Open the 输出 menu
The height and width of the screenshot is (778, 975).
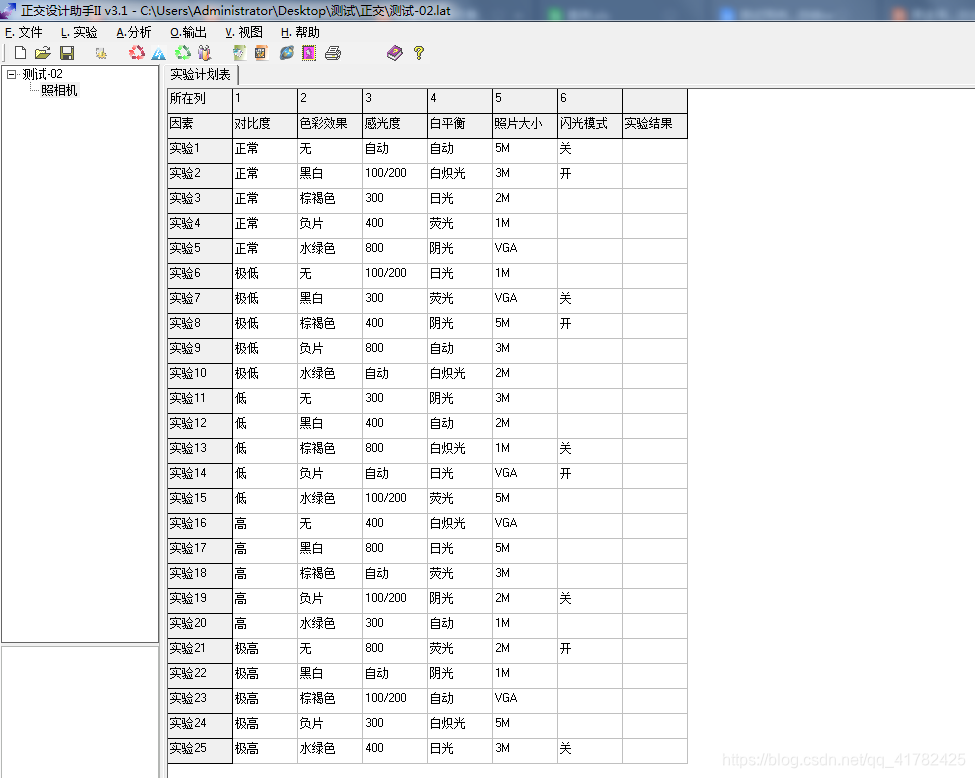pyautogui.click(x=188, y=32)
